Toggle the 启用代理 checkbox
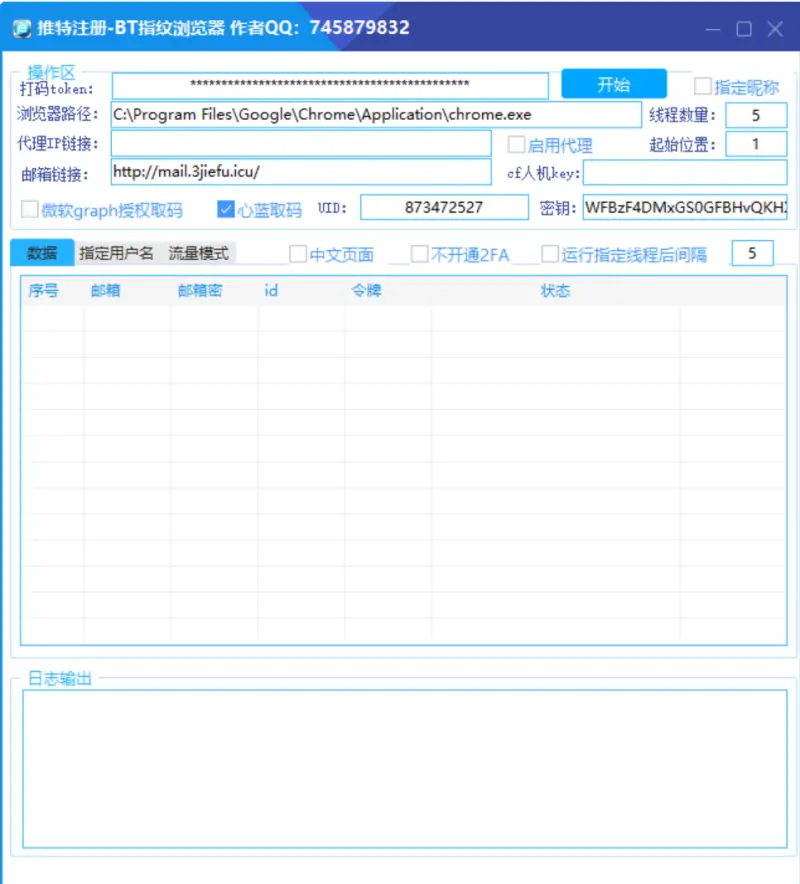This screenshot has width=800, height=884. (x=517, y=145)
